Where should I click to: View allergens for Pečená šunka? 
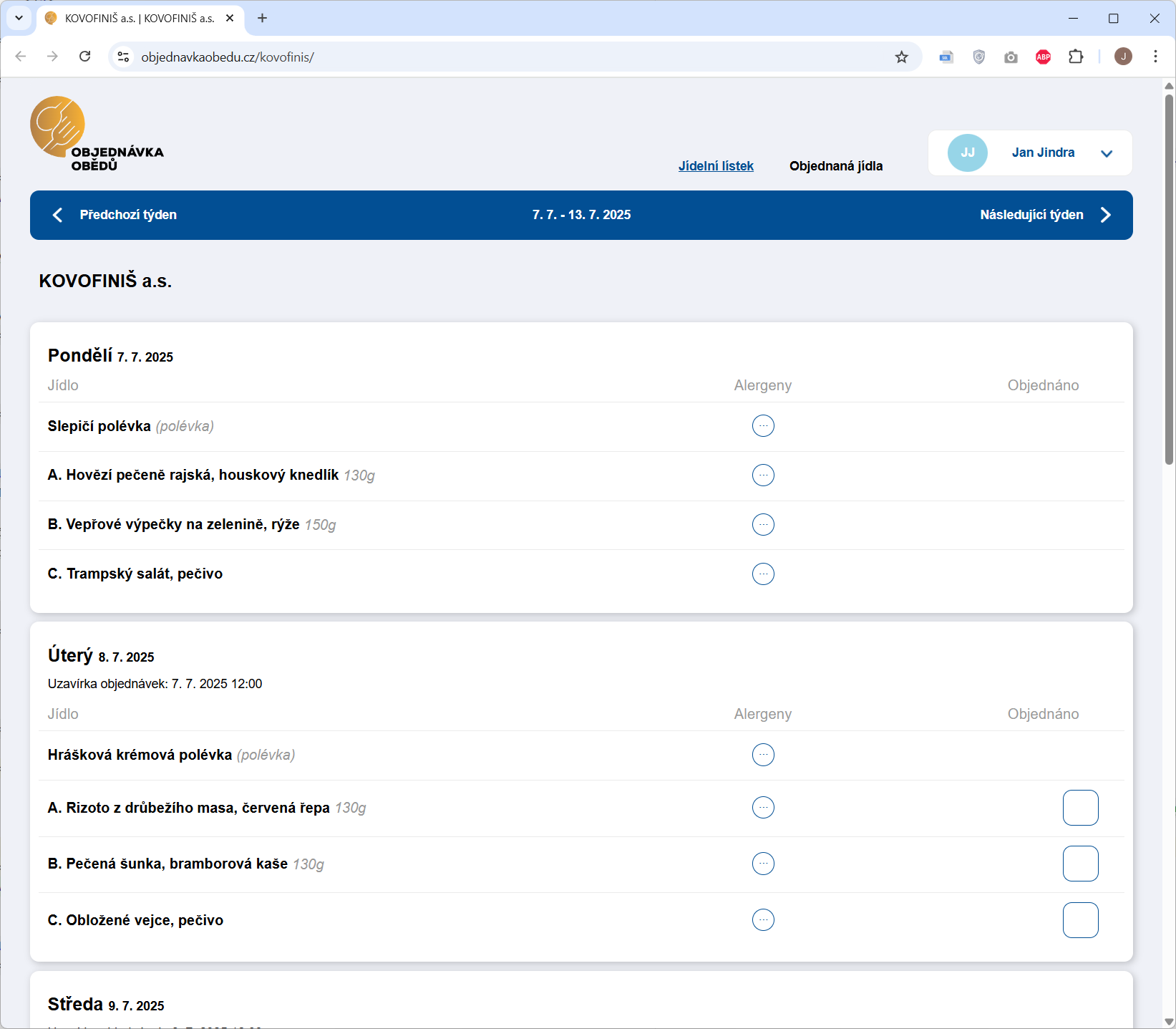point(763,864)
